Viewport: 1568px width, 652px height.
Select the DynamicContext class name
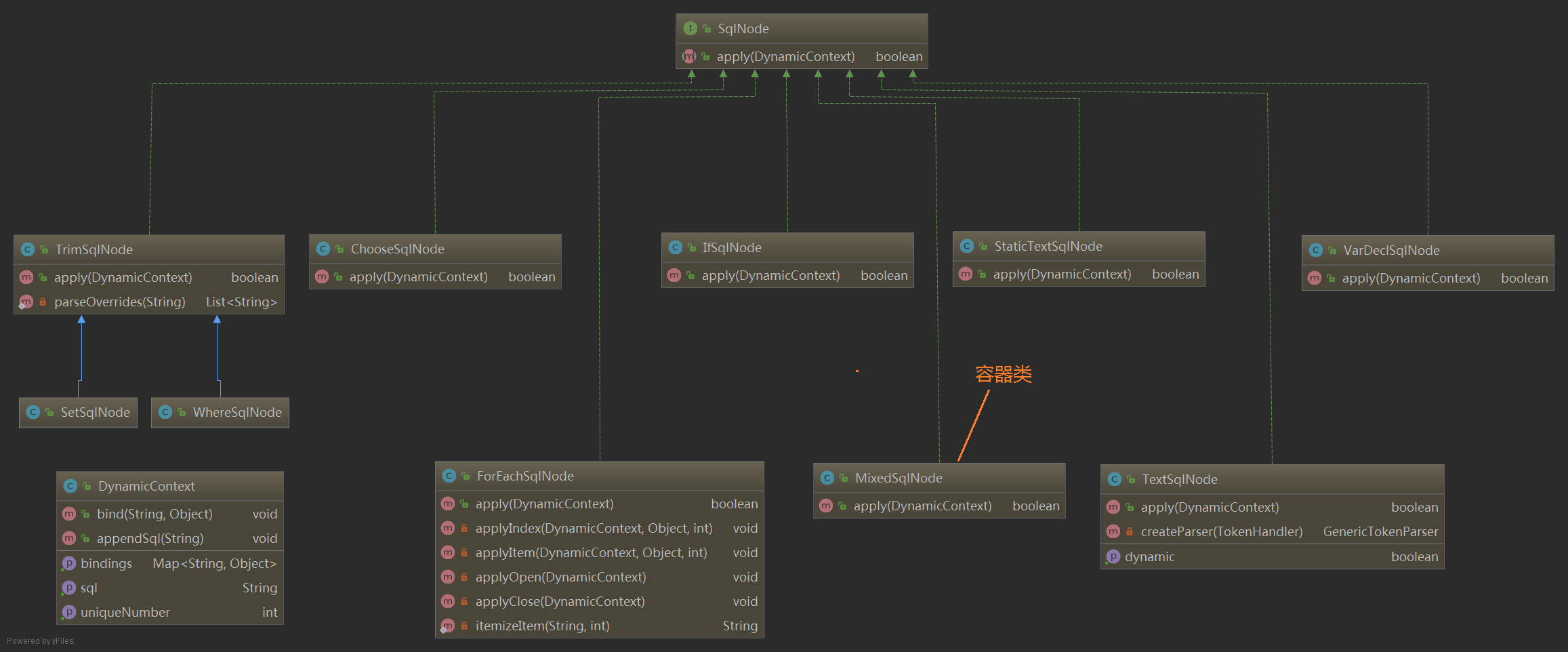pyautogui.click(x=146, y=486)
